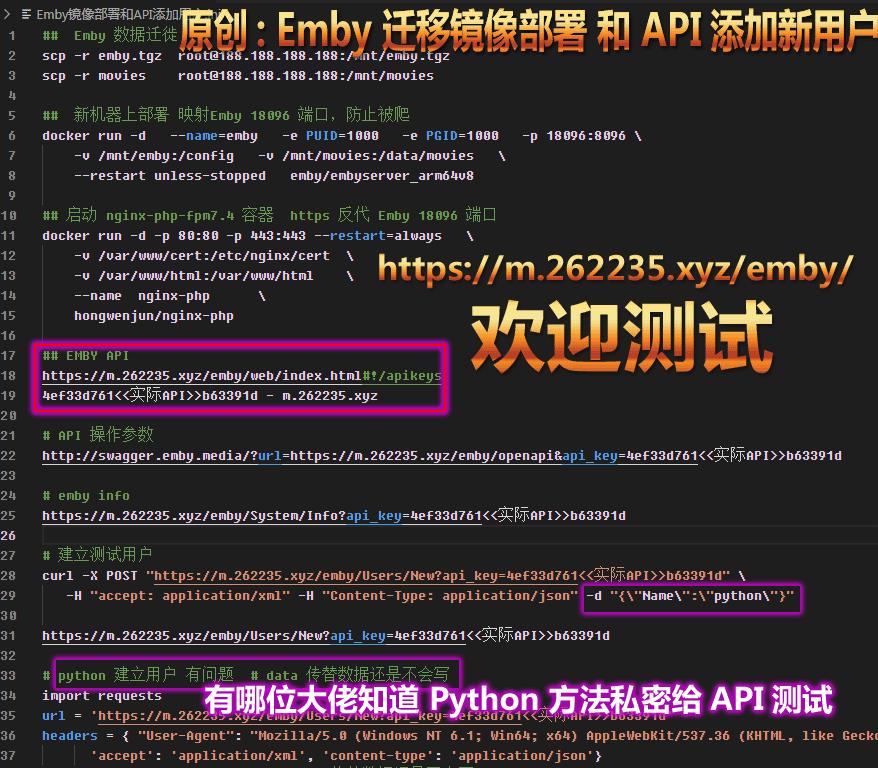Screen dimensions: 878x768
Task: Click the '4ef33d761<<实际API>>b63391d - m.262235.xyz' line
Action: [210, 396]
